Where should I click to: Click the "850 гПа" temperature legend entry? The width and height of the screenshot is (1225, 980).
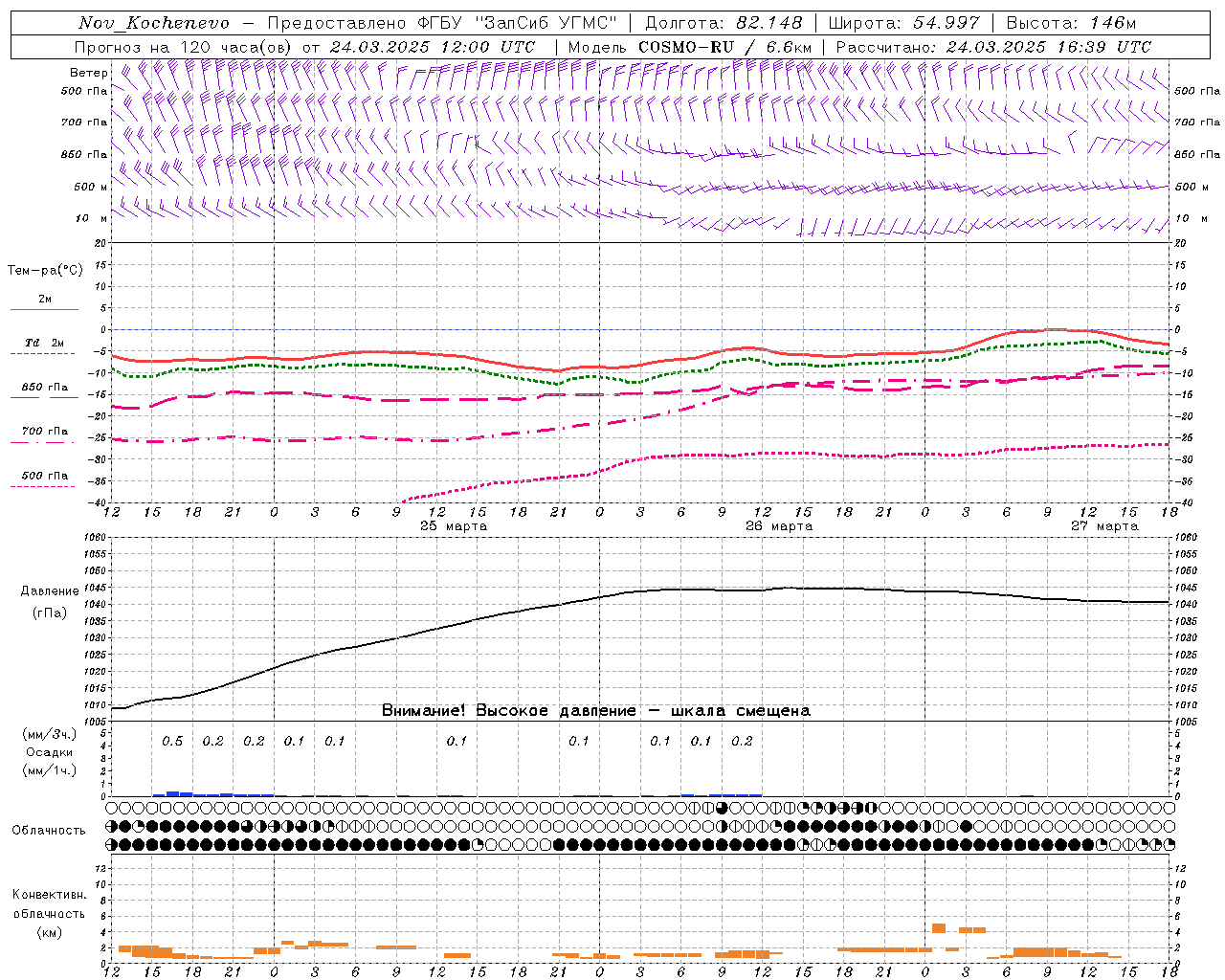tap(45, 388)
